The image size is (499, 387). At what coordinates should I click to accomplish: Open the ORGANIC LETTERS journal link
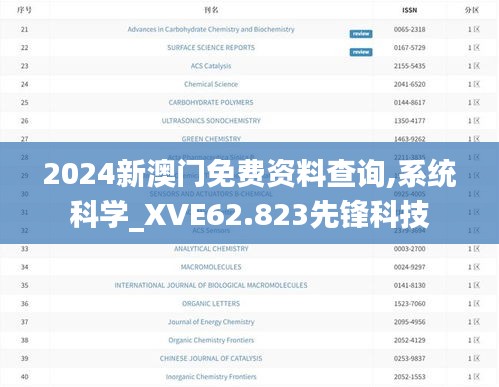click(211, 304)
